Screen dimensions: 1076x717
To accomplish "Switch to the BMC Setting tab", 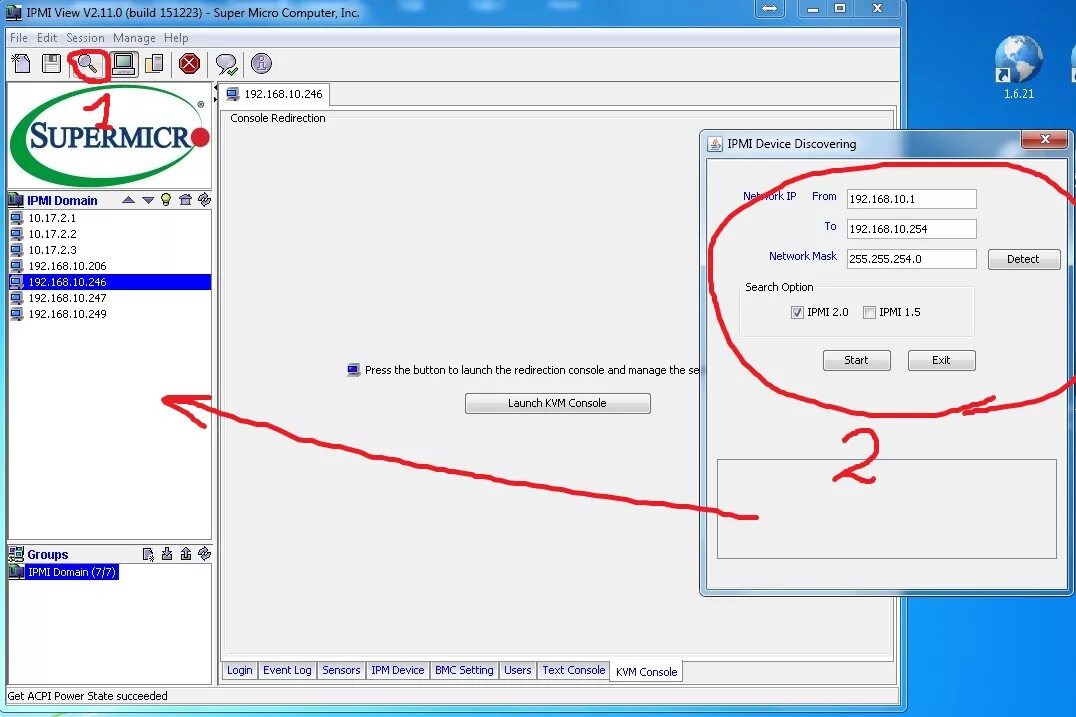I will [x=464, y=670].
